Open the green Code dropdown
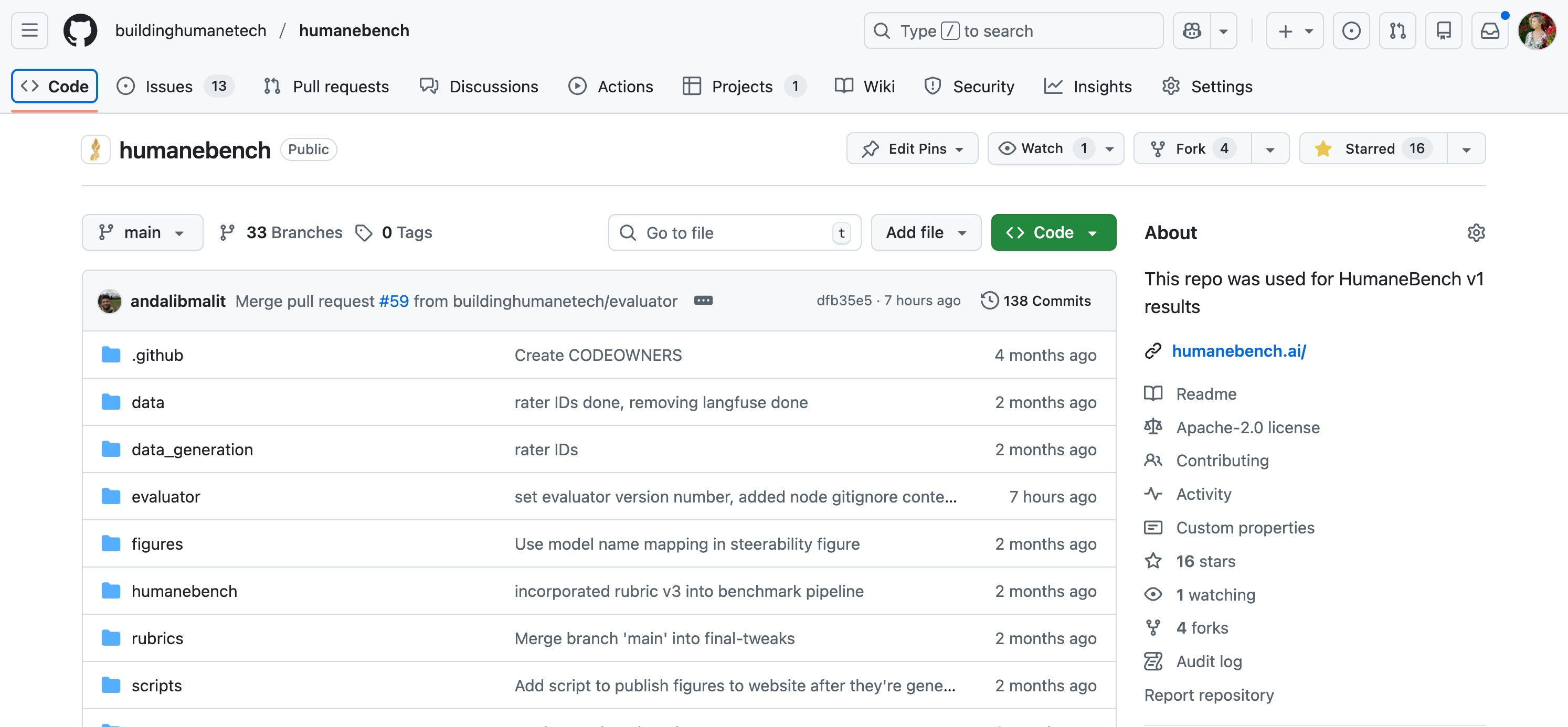Viewport: 1568px width, 727px height. [x=1053, y=232]
